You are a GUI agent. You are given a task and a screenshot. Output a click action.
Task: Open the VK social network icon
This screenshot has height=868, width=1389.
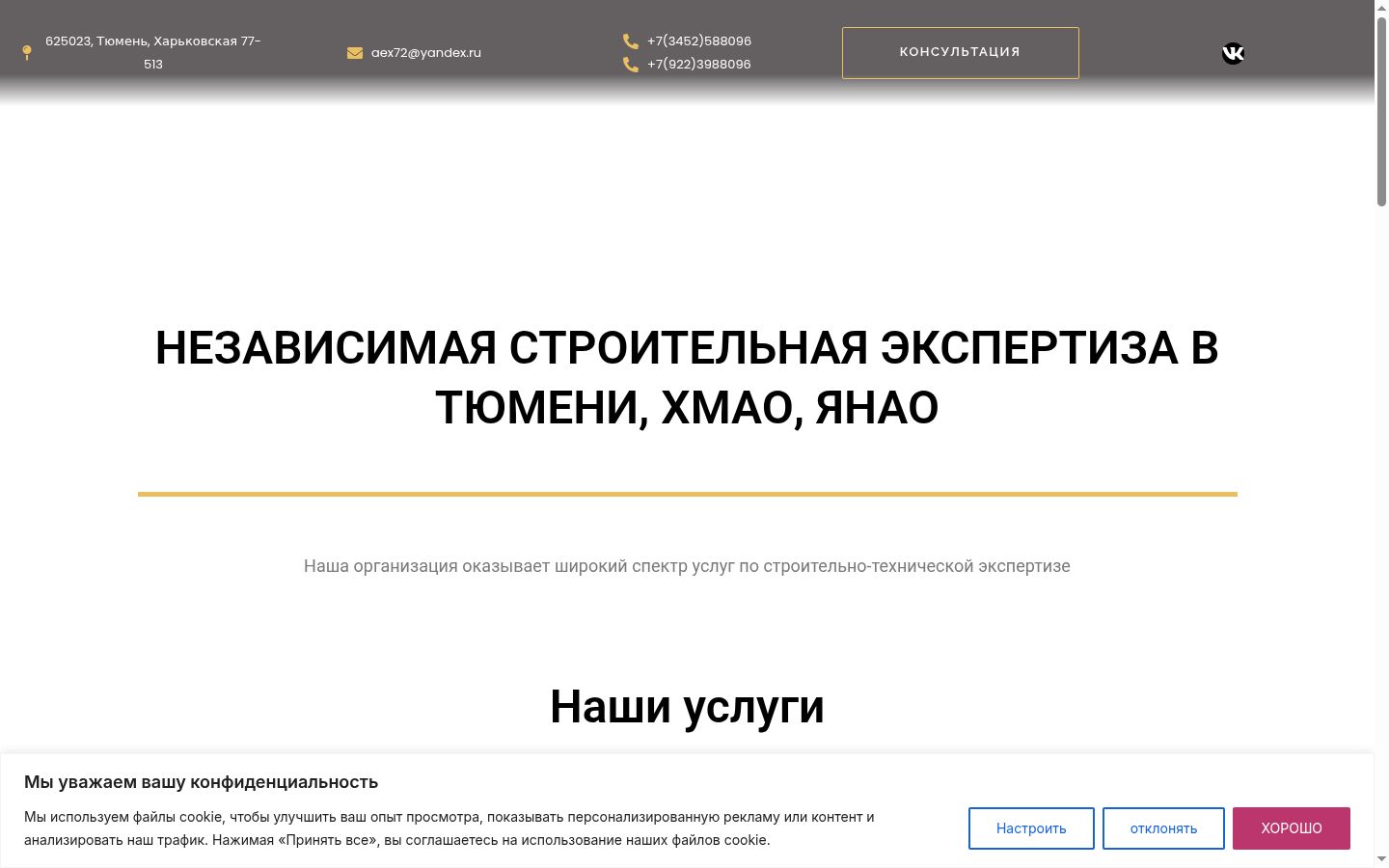coord(1233,53)
